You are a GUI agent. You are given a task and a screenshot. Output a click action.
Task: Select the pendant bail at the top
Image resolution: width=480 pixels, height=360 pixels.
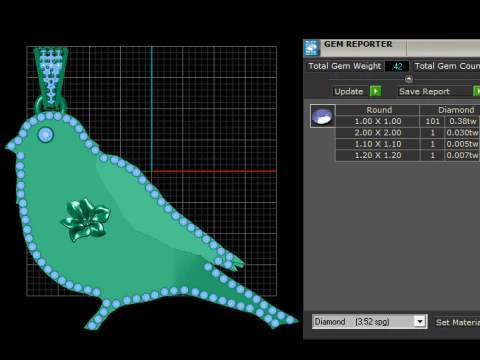(x=51, y=79)
